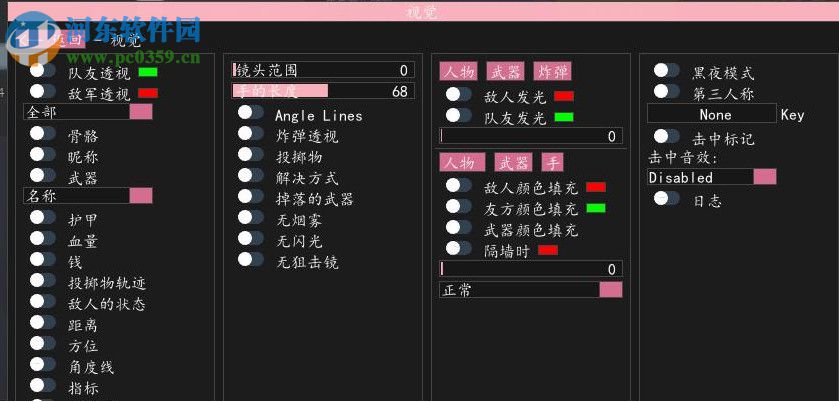This screenshot has width=839, height=402.
Task: Toggle the 投掷物轨迹 switch
Action: pos(43,280)
